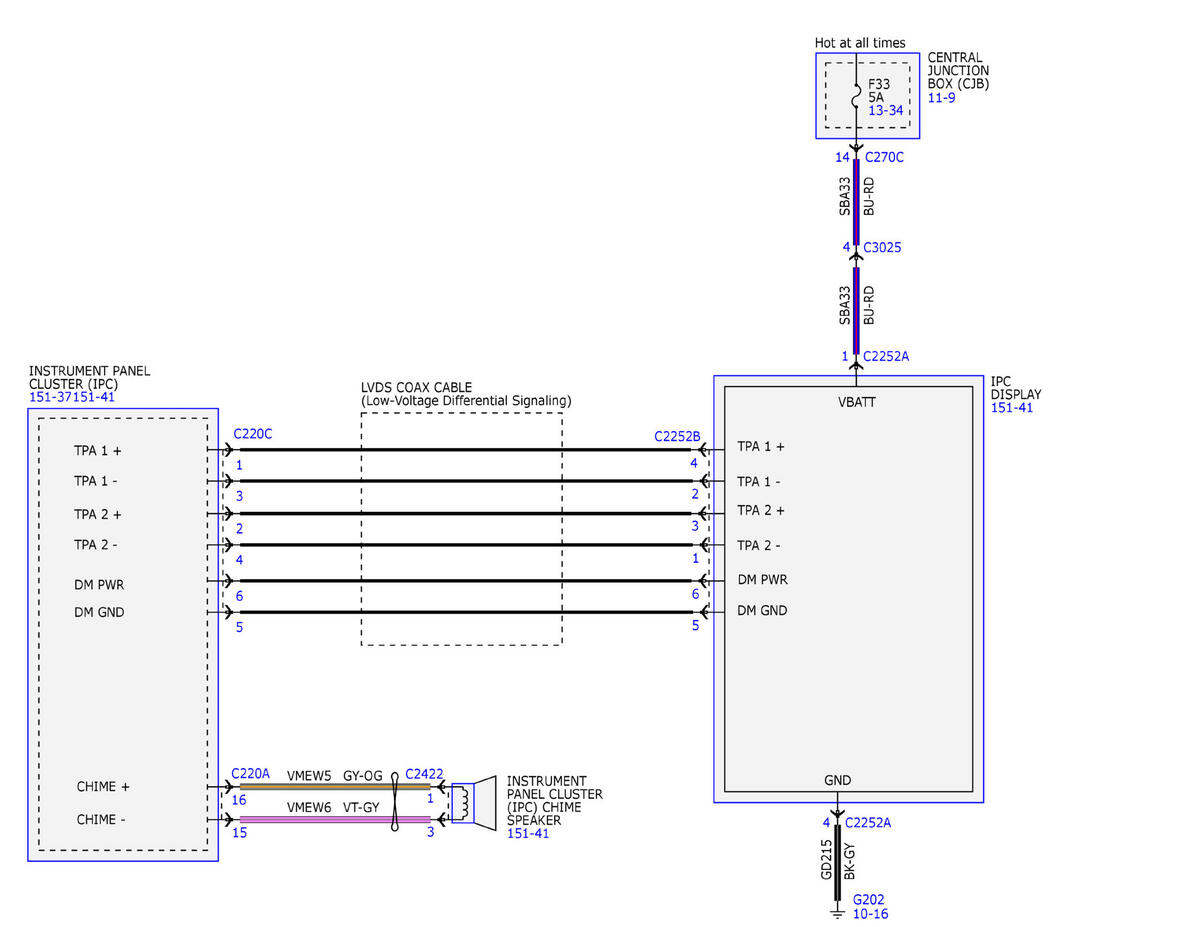Viewport: 1200px width, 927px height.
Task: Select the VBATT terminal label
Action: click(x=857, y=403)
